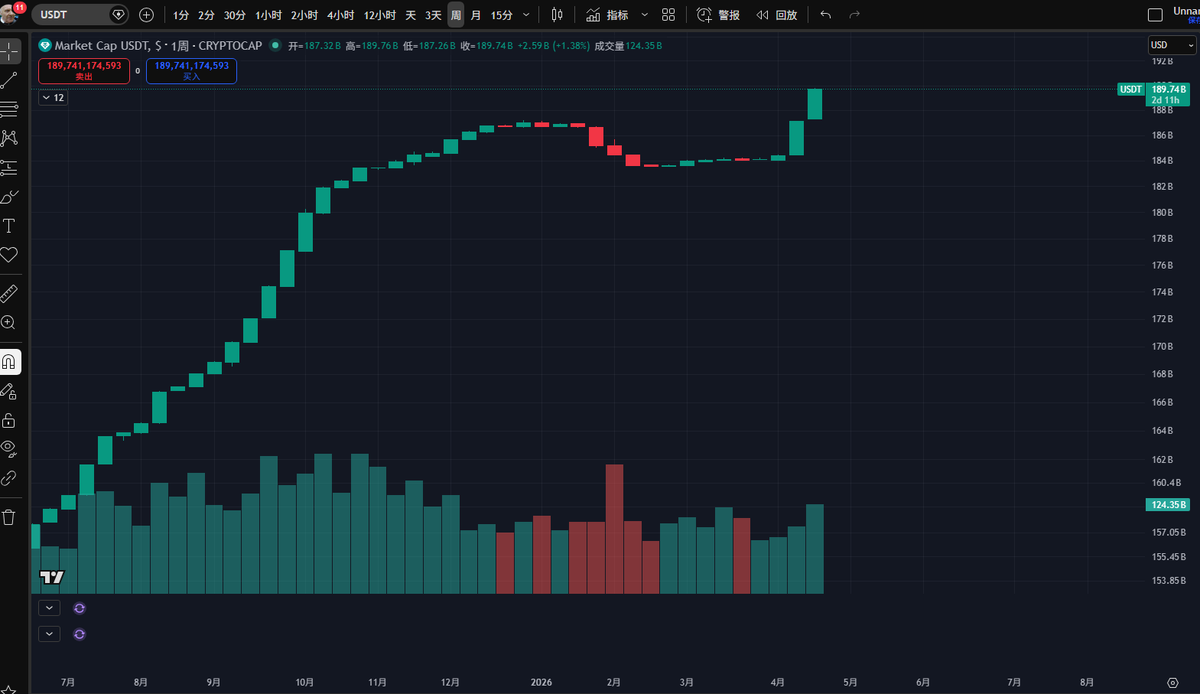
Task: Select the 2分 timeframe
Action: pos(205,15)
